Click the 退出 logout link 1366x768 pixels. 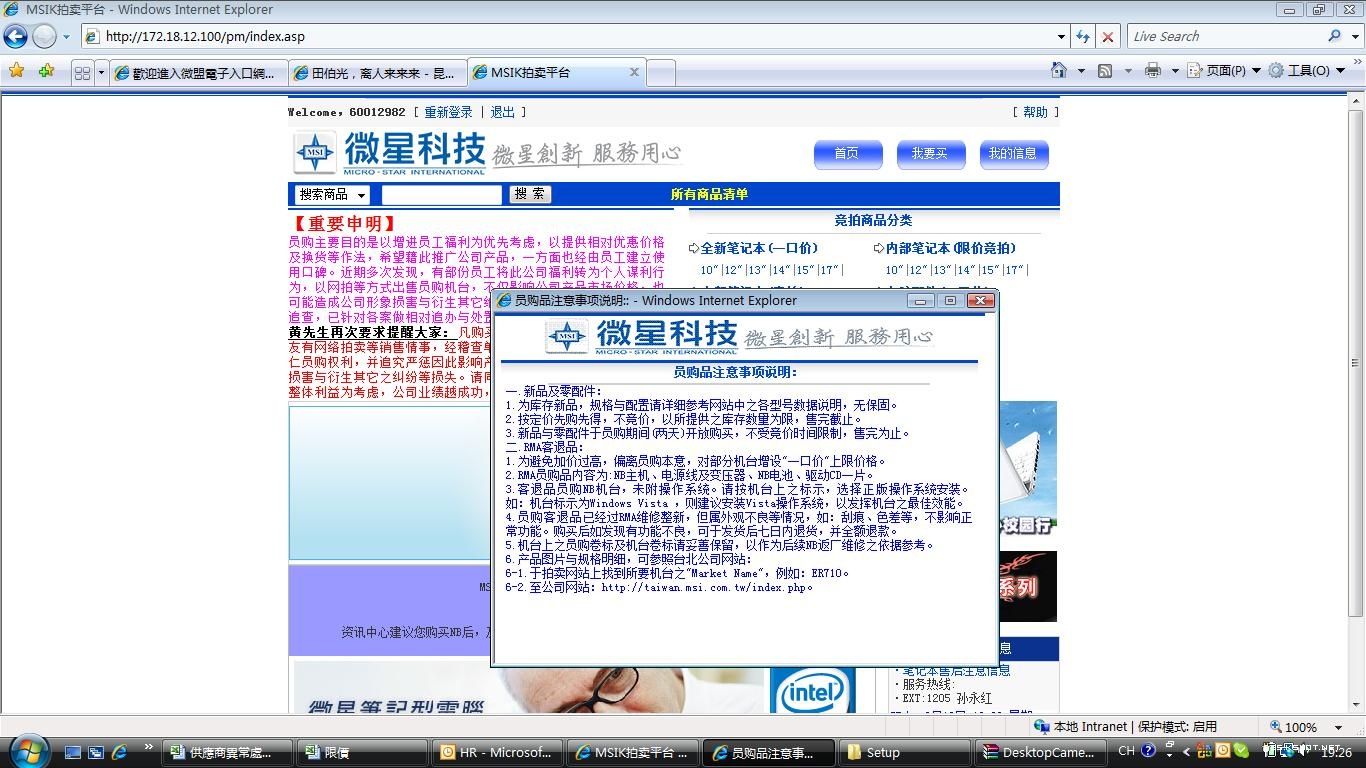(503, 112)
